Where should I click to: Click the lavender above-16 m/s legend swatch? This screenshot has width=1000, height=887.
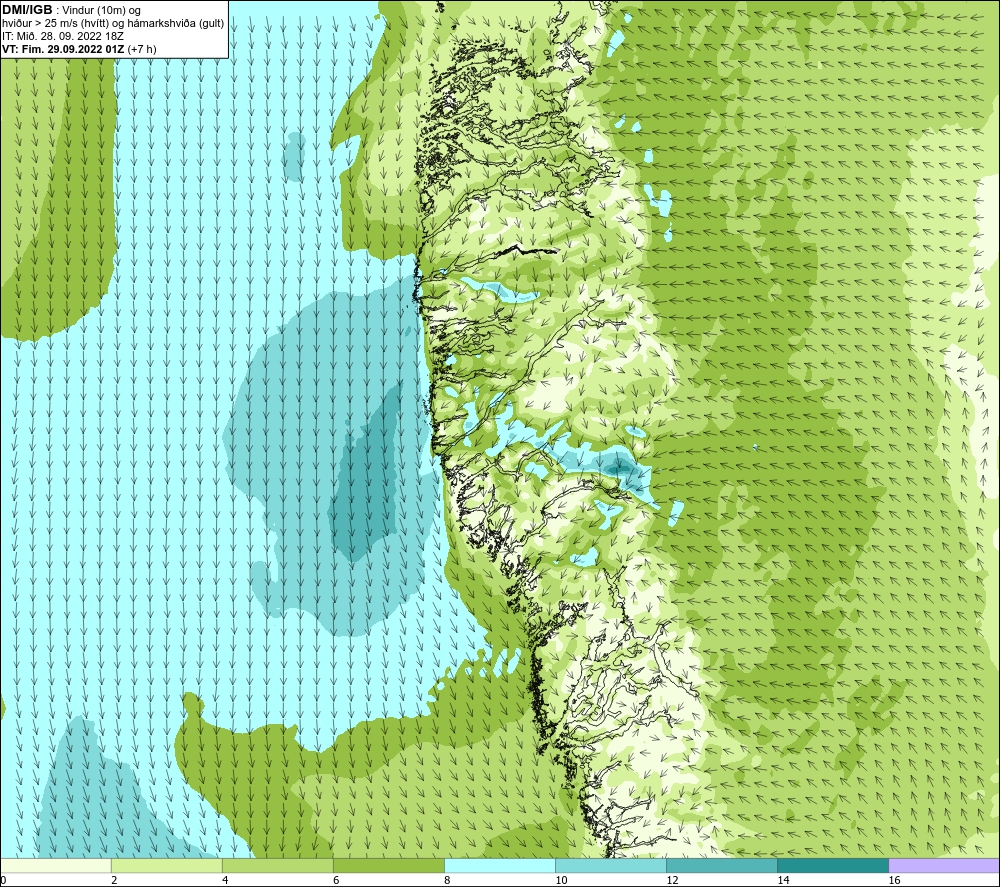(944, 865)
